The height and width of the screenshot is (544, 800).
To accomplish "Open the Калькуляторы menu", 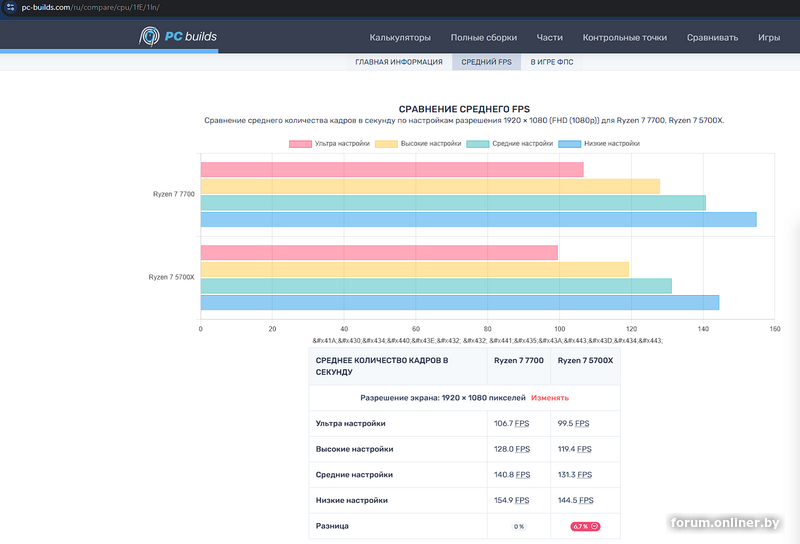I will tap(400, 38).
